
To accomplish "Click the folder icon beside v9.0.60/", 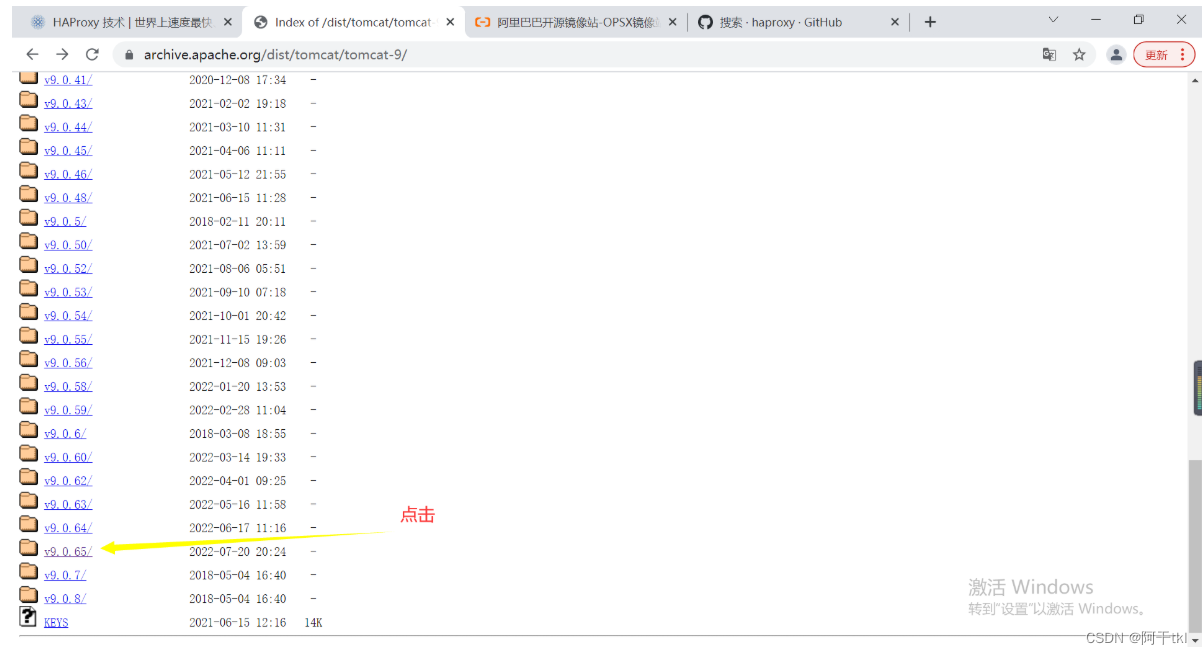I will (x=28, y=454).
